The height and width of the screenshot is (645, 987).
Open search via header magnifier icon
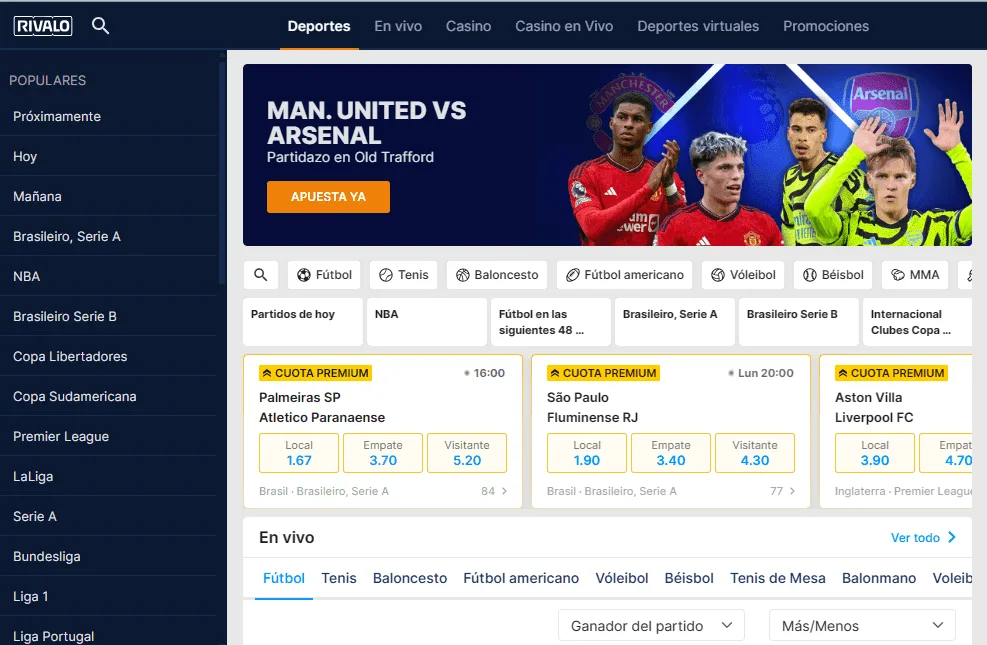pos(101,26)
